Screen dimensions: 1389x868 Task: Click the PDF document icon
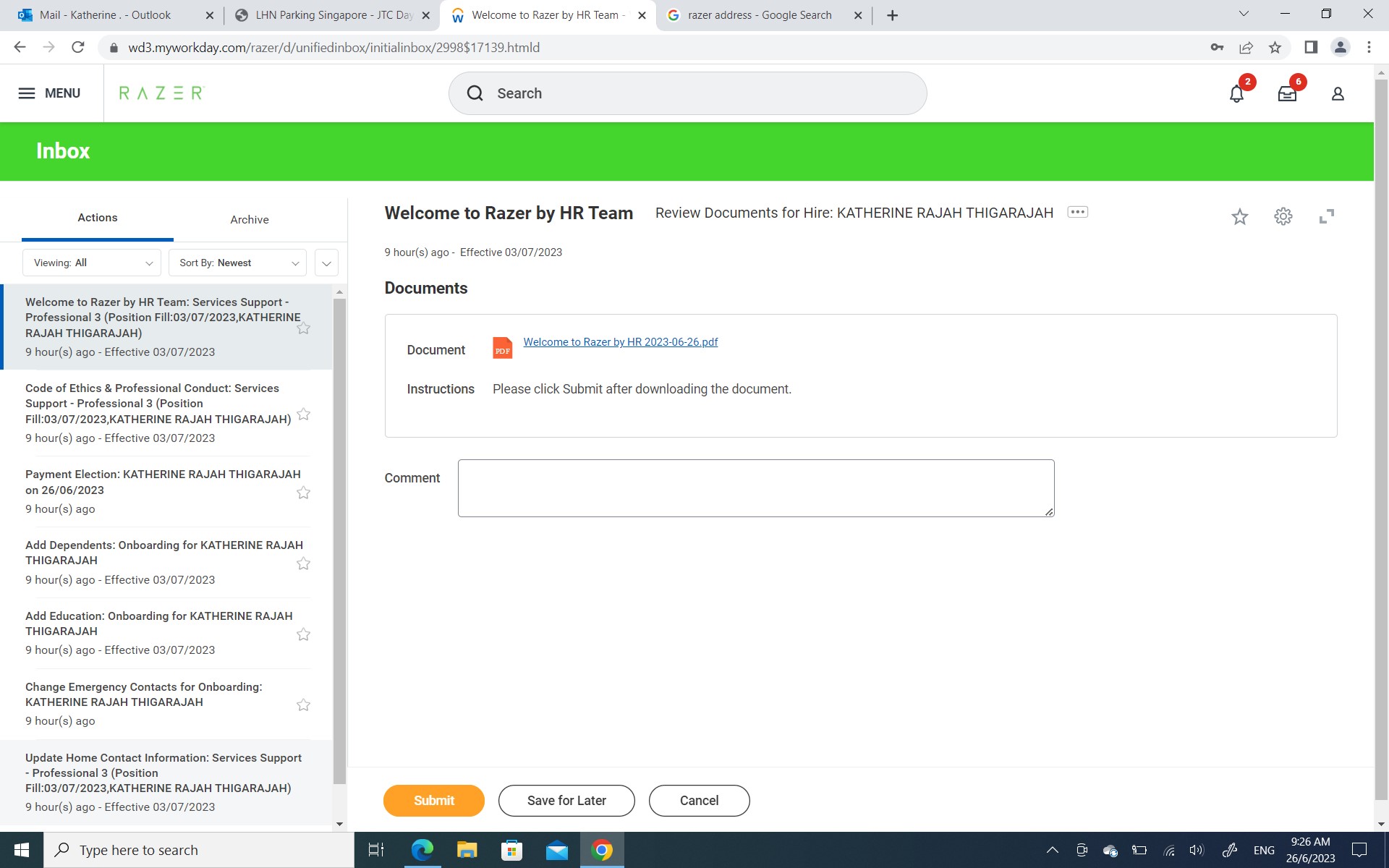[503, 348]
